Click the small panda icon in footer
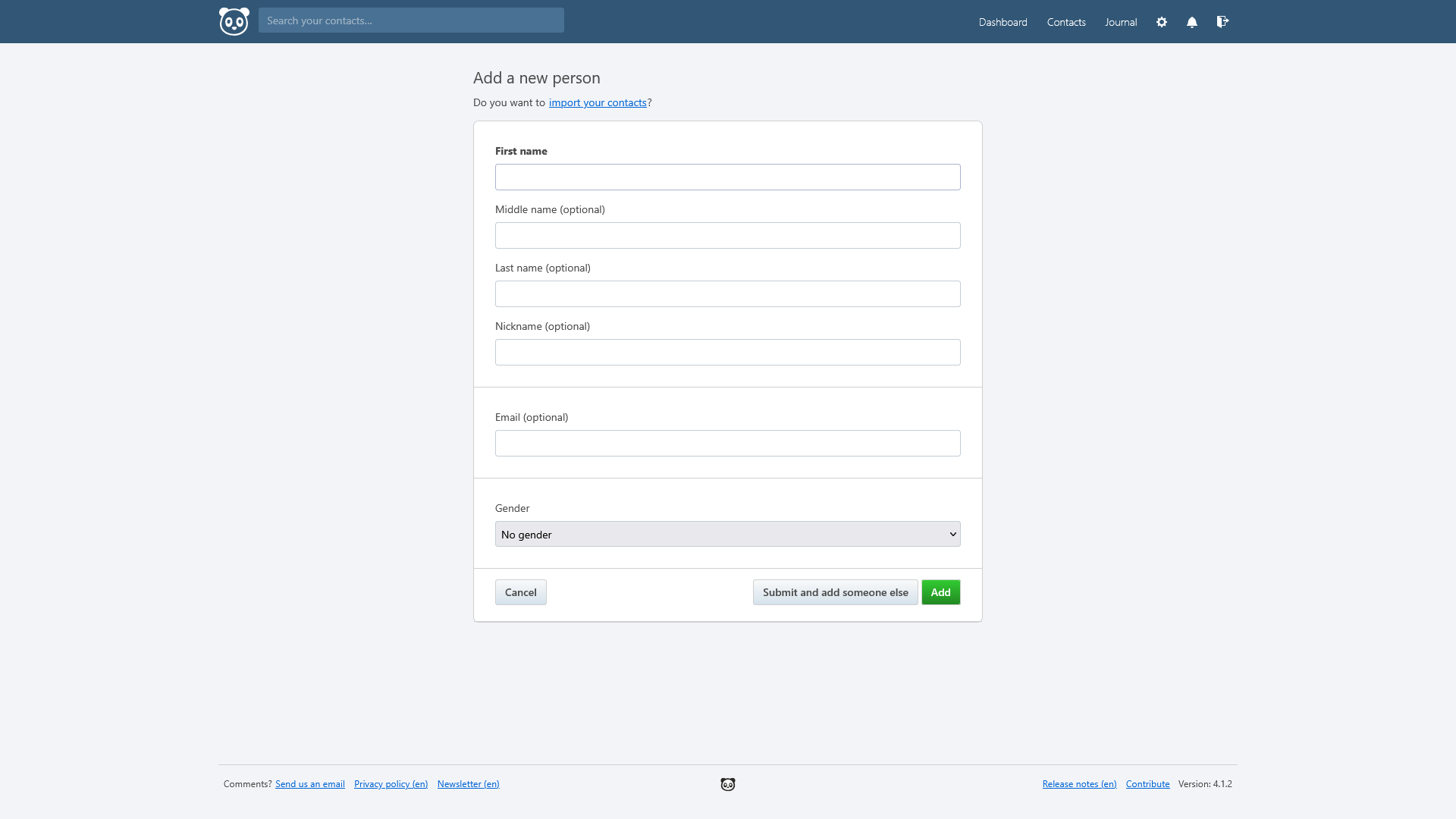1456x819 pixels. coord(728,784)
